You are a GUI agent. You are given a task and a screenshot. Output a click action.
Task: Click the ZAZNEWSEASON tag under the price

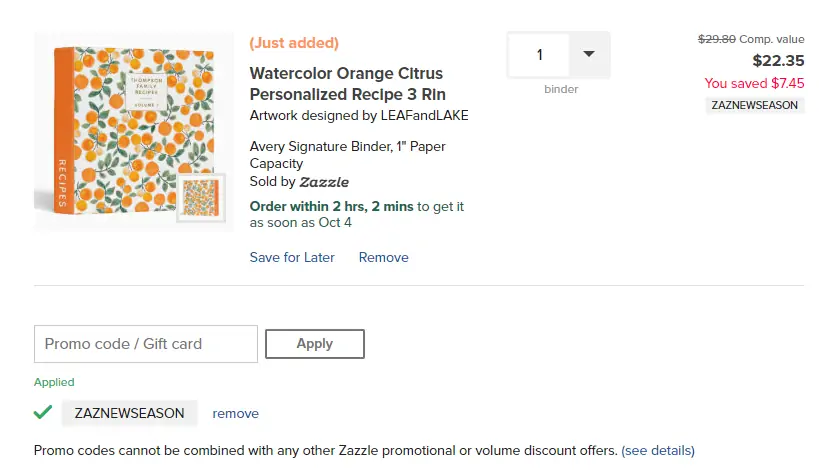click(755, 104)
